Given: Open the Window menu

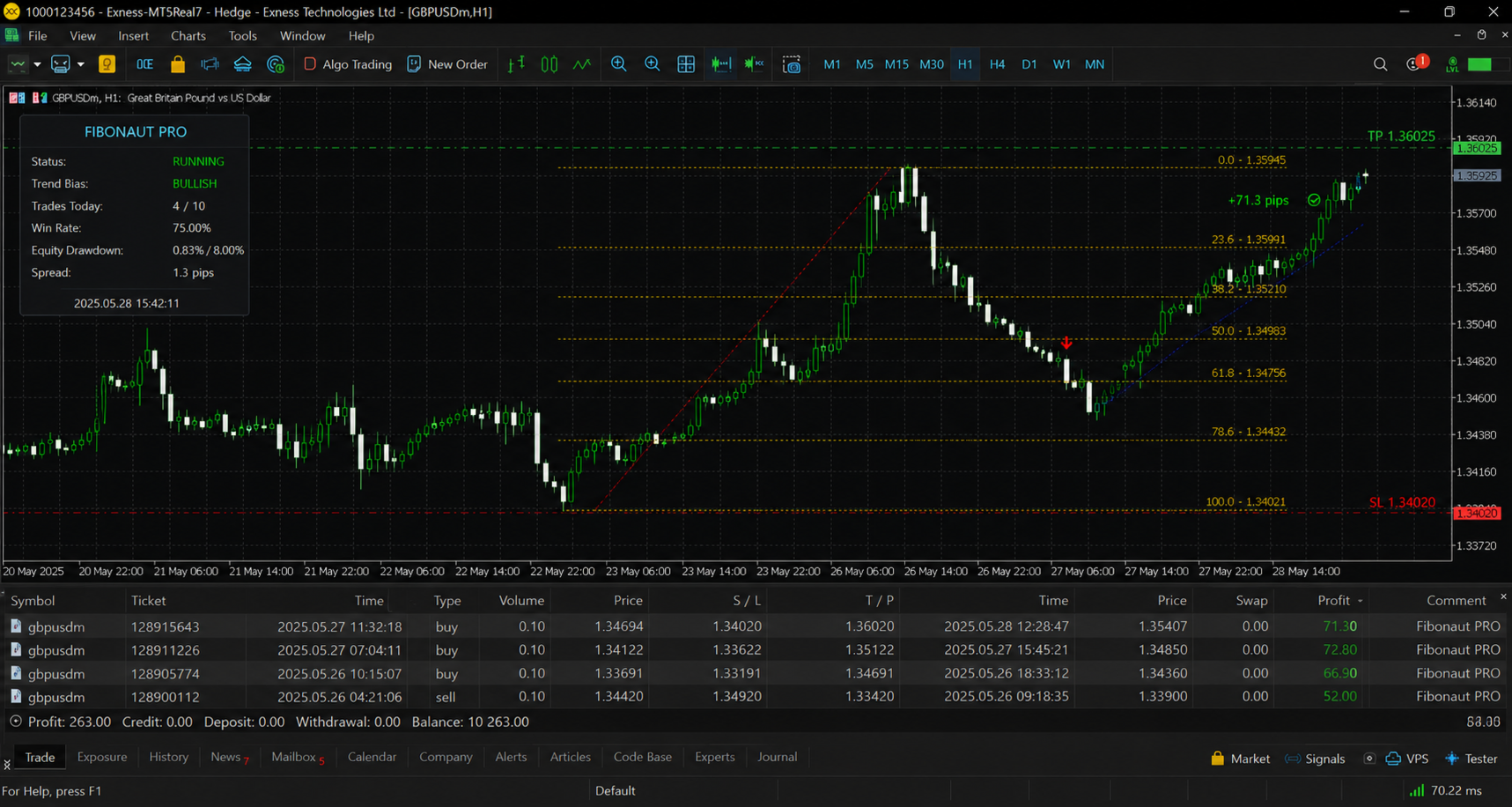Looking at the screenshot, I should click(303, 36).
